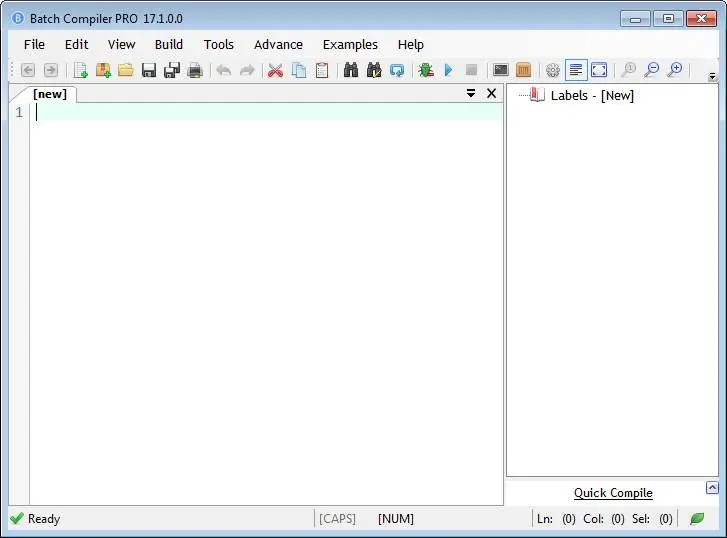
Task: Run the script with blue play icon
Action: 448,70
